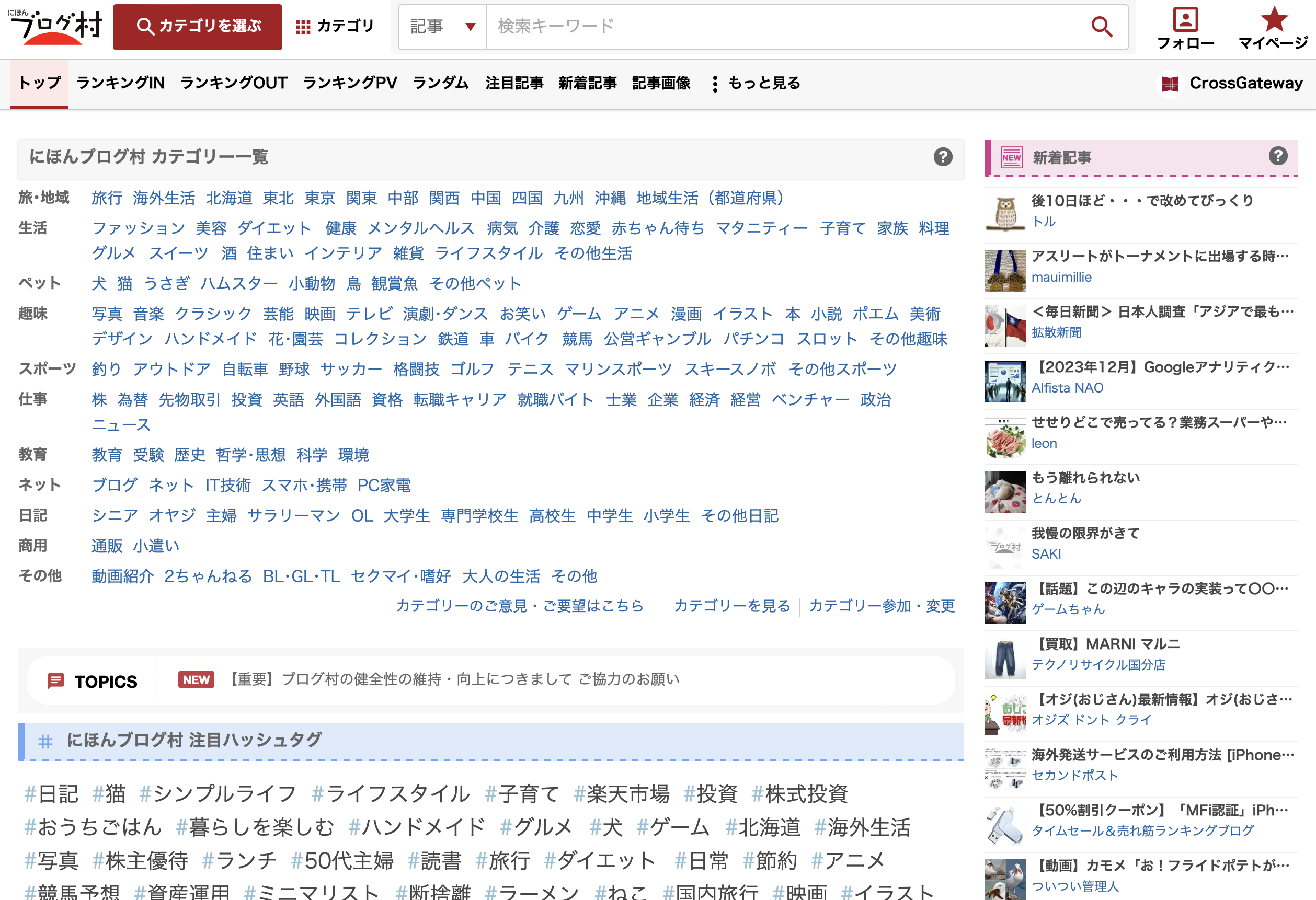
Task: Open the 公営ギャンブル category link
Action: [x=657, y=339]
